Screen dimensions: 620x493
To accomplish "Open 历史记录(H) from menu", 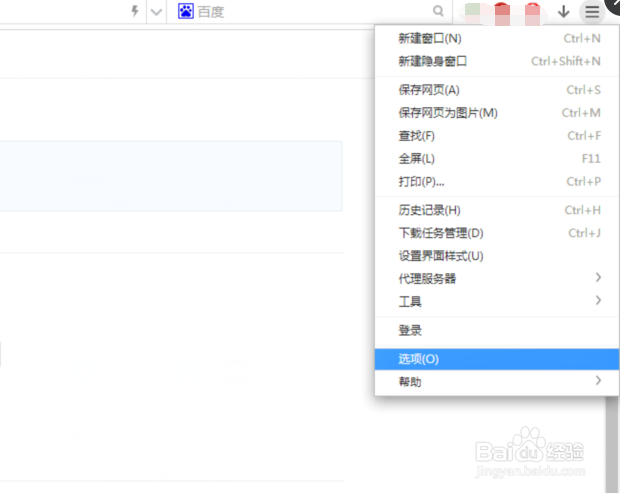I will click(497, 210).
